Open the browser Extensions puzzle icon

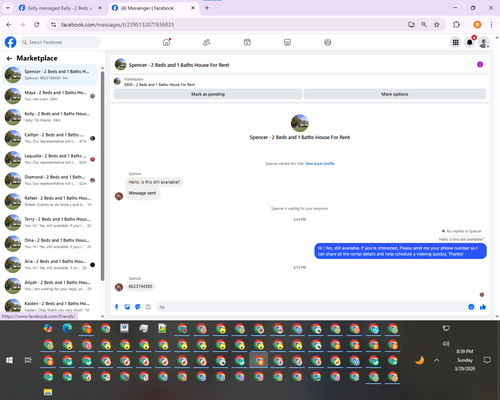pos(456,25)
